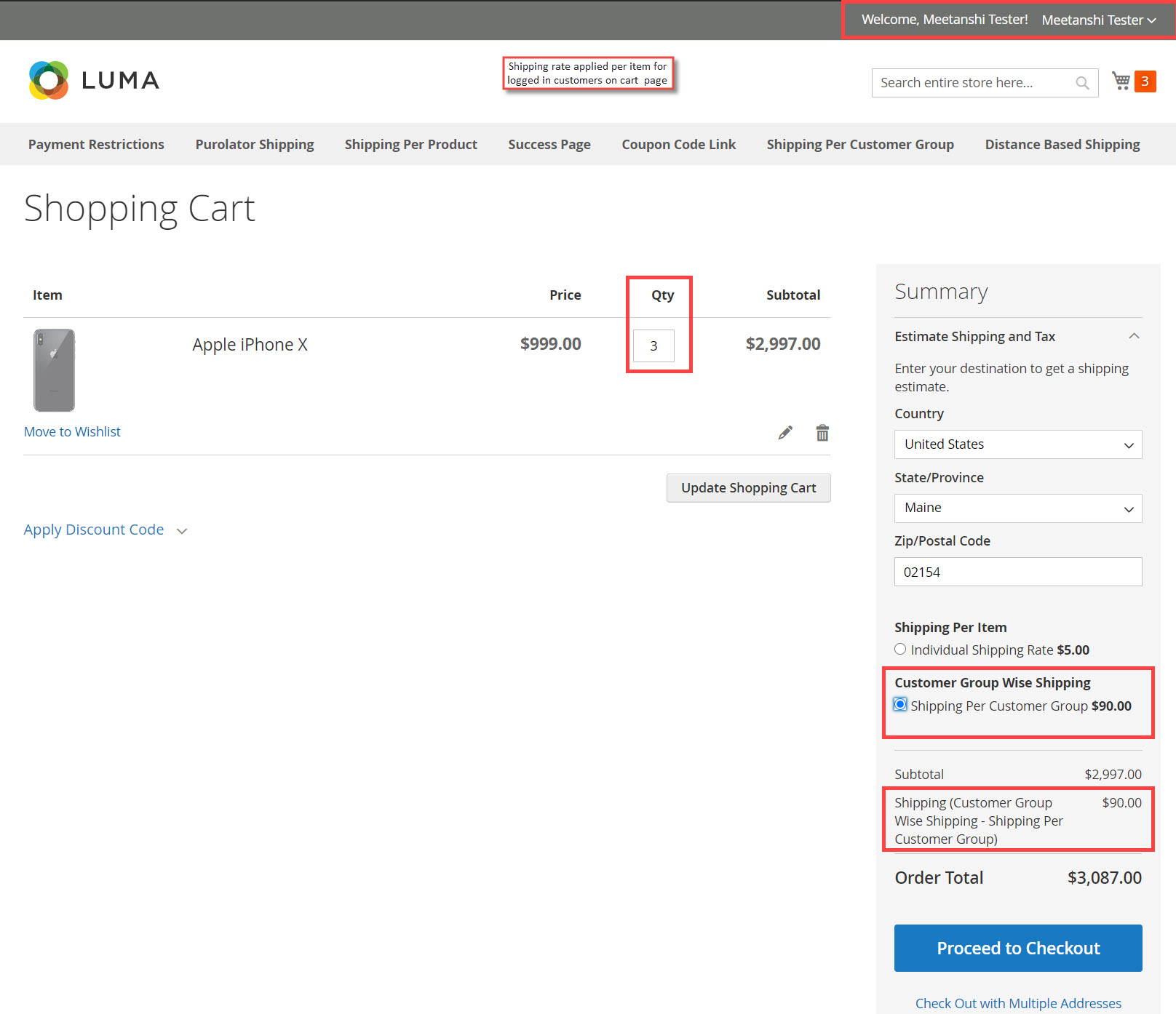Screen dimensions: 1176x1014
Task: Click the Order Total amount $3,087.00
Action: [x=1104, y=878]
